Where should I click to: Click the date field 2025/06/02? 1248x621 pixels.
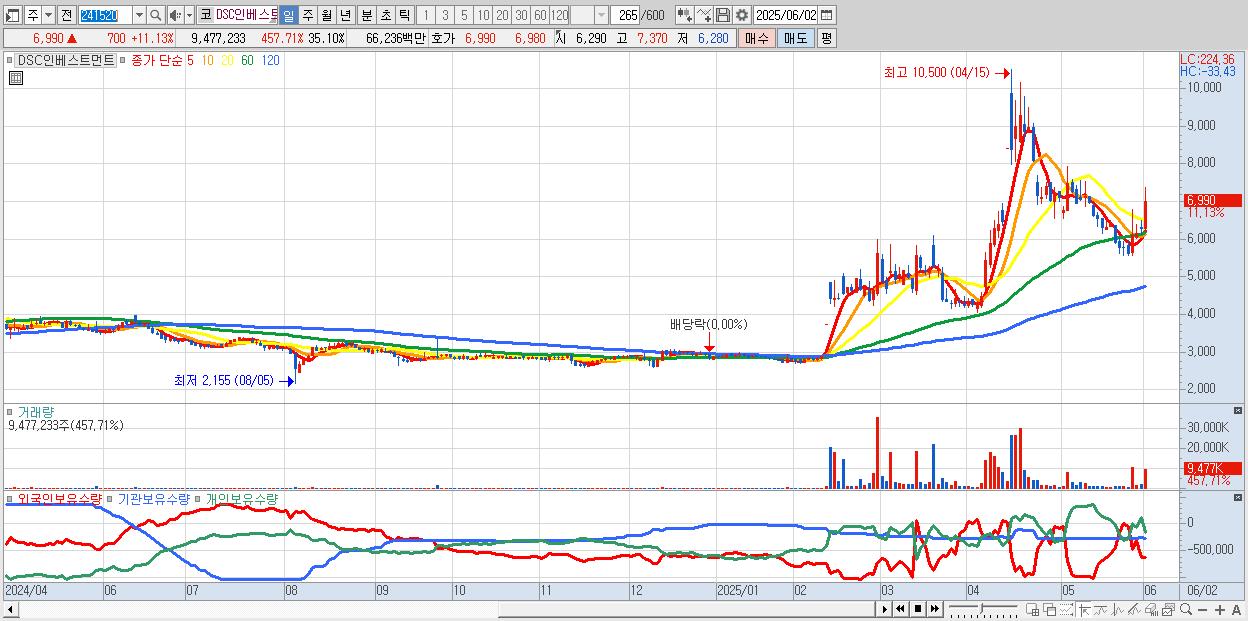[x=786, y=16]
